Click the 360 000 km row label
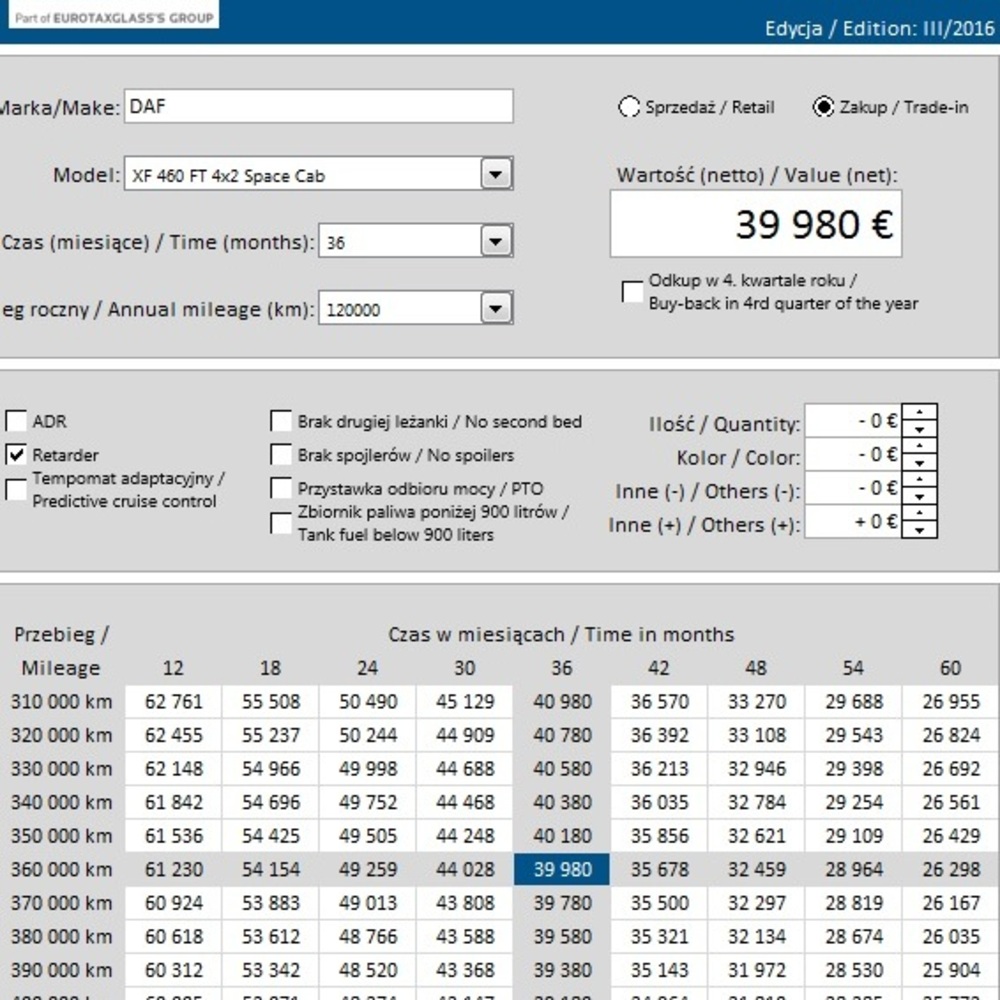 click(x=61, y=869)
